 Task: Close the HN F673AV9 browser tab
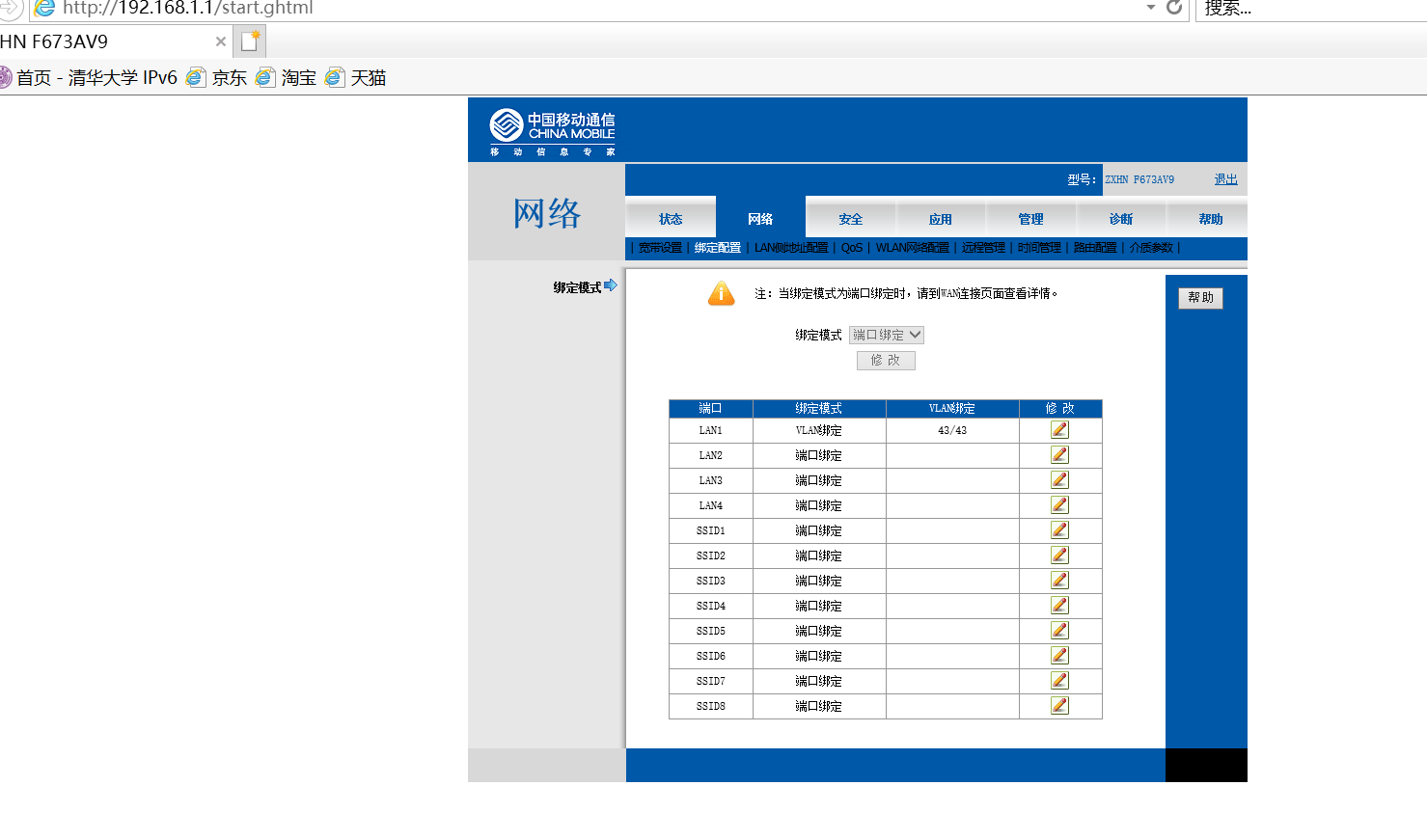pyautogui.click(x=221, y=41)
